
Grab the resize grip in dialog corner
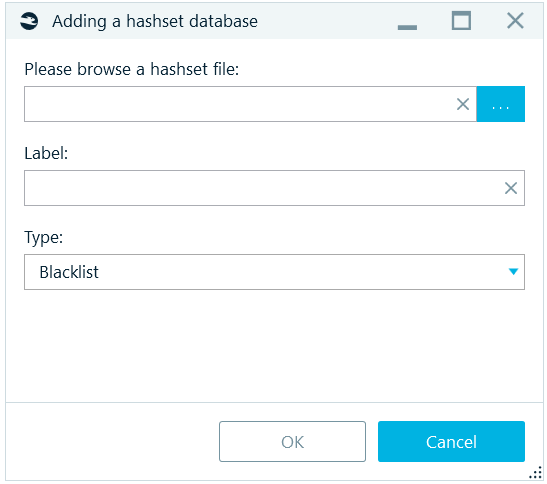point(535,474)
